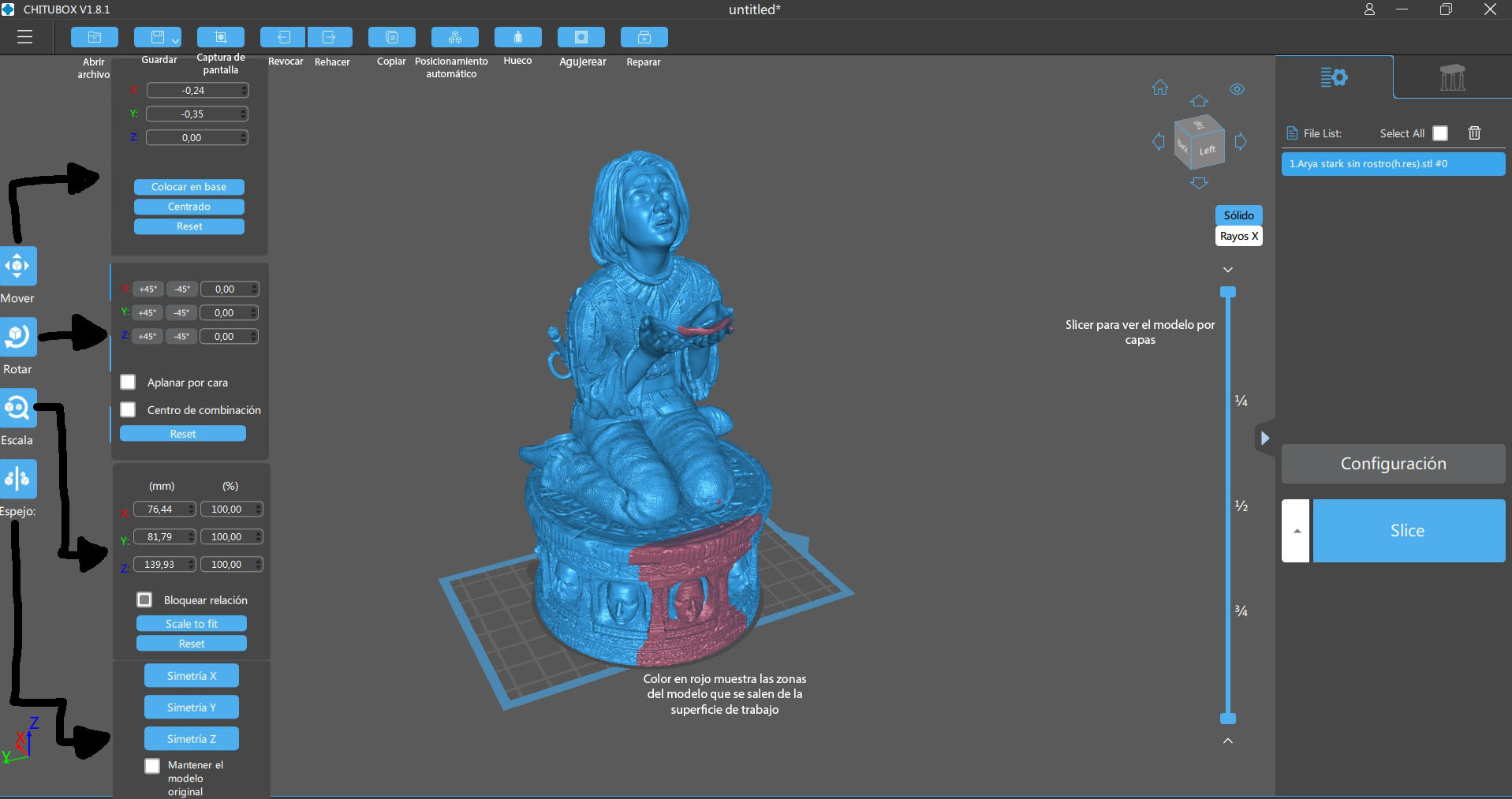The width and height of the screenshot is (1512, 799).
Task: Check Mantener el modelo original
Action: click(x=152, y=766)
